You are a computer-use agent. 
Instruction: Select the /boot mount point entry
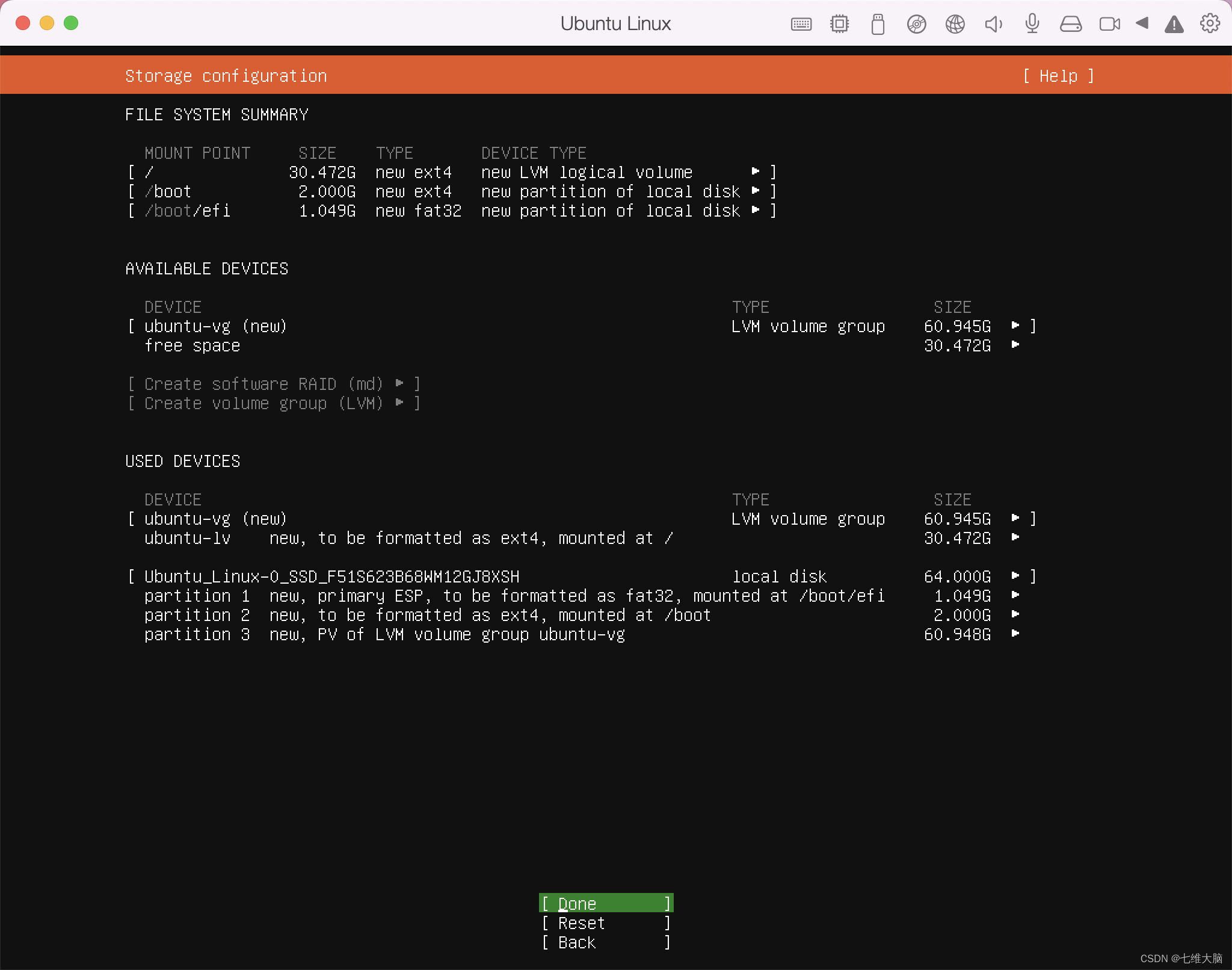click(x=168, y=191)
